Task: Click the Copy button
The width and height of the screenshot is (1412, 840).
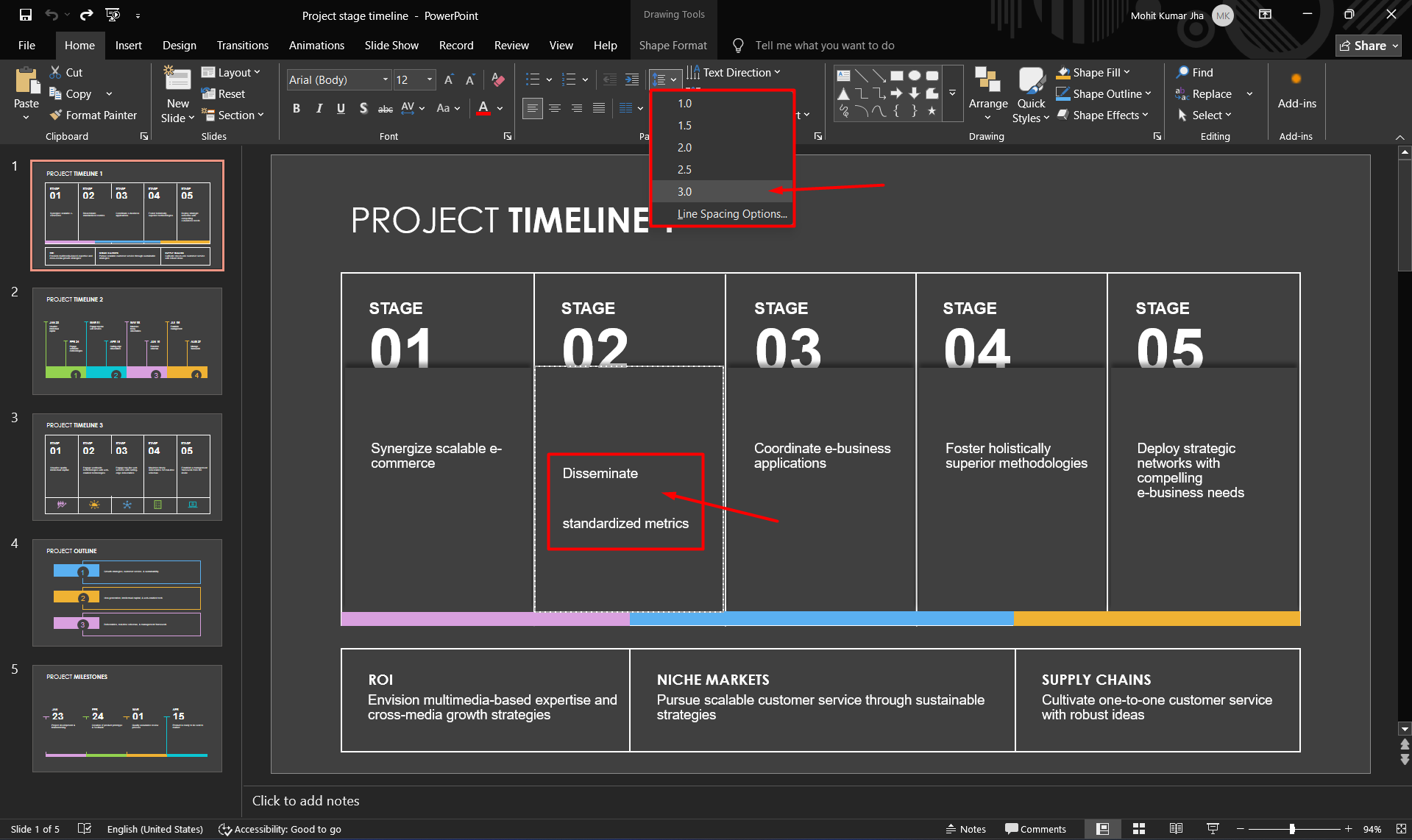Action: coord(71,93)
